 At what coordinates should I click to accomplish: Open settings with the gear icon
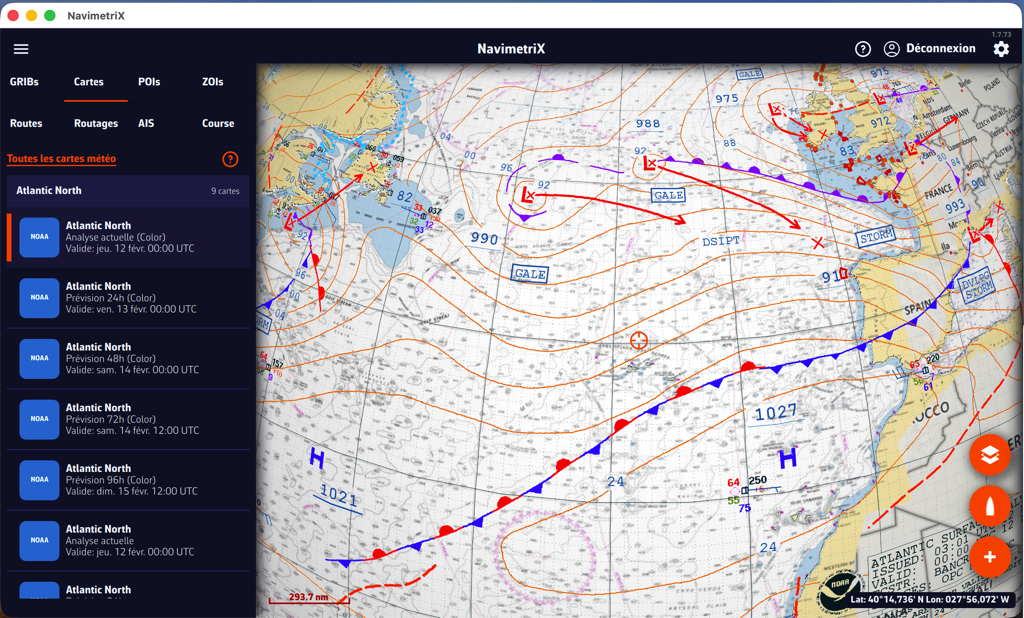coord(1001,49)
